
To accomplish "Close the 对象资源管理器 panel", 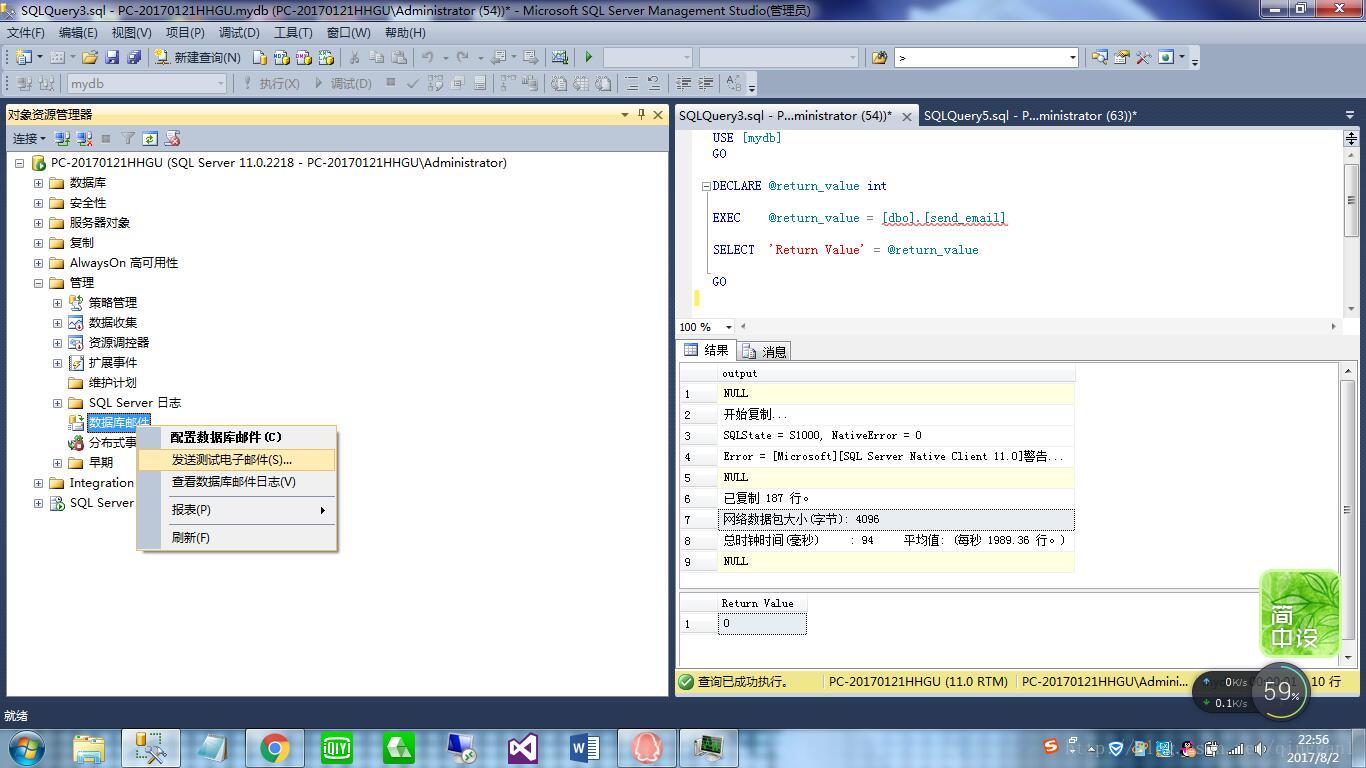I will 658,114.
